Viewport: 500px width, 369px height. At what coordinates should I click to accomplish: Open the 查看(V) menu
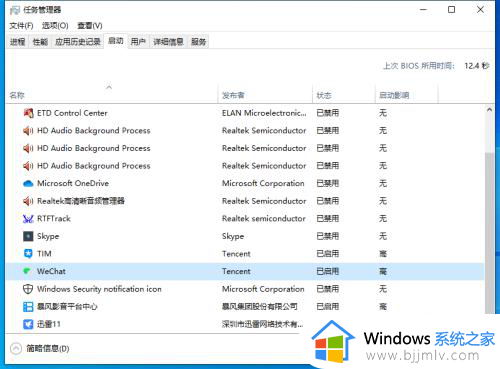(x=90, y=26)
